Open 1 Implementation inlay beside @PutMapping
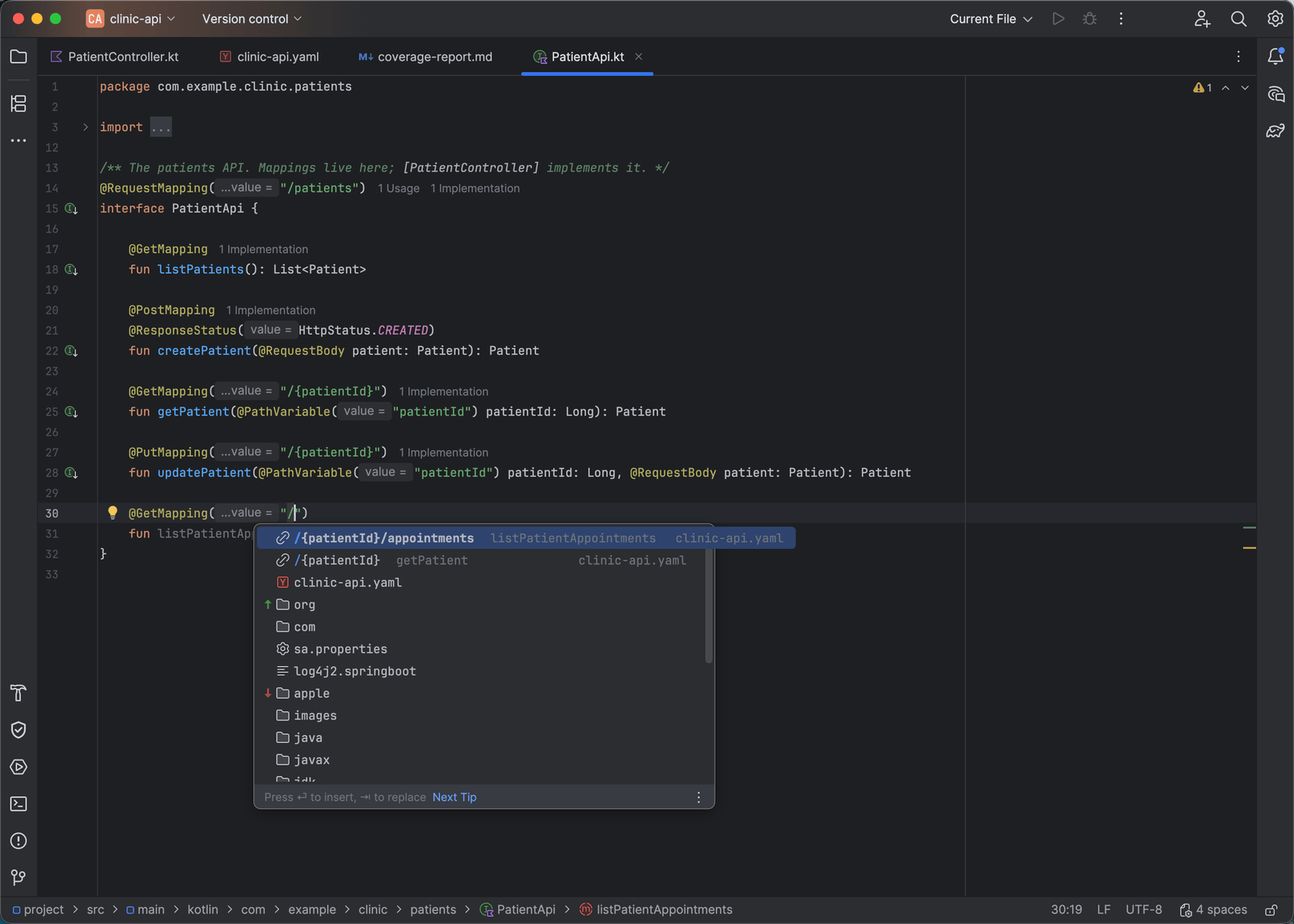The image size is (1294, 924). click(443, 453)
